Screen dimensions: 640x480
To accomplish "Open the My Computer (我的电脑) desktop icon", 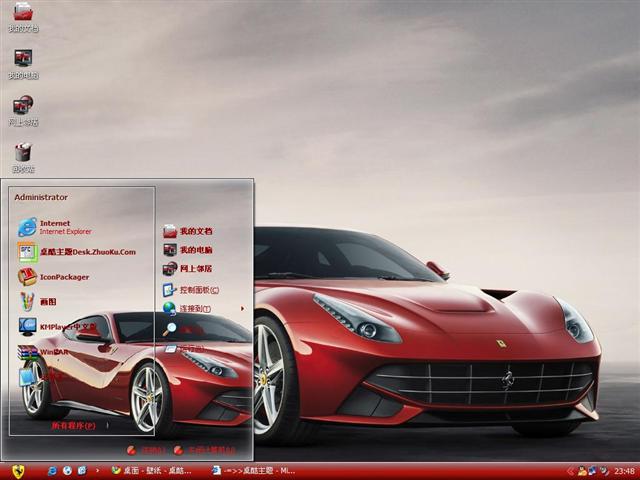I will point(23,64).
